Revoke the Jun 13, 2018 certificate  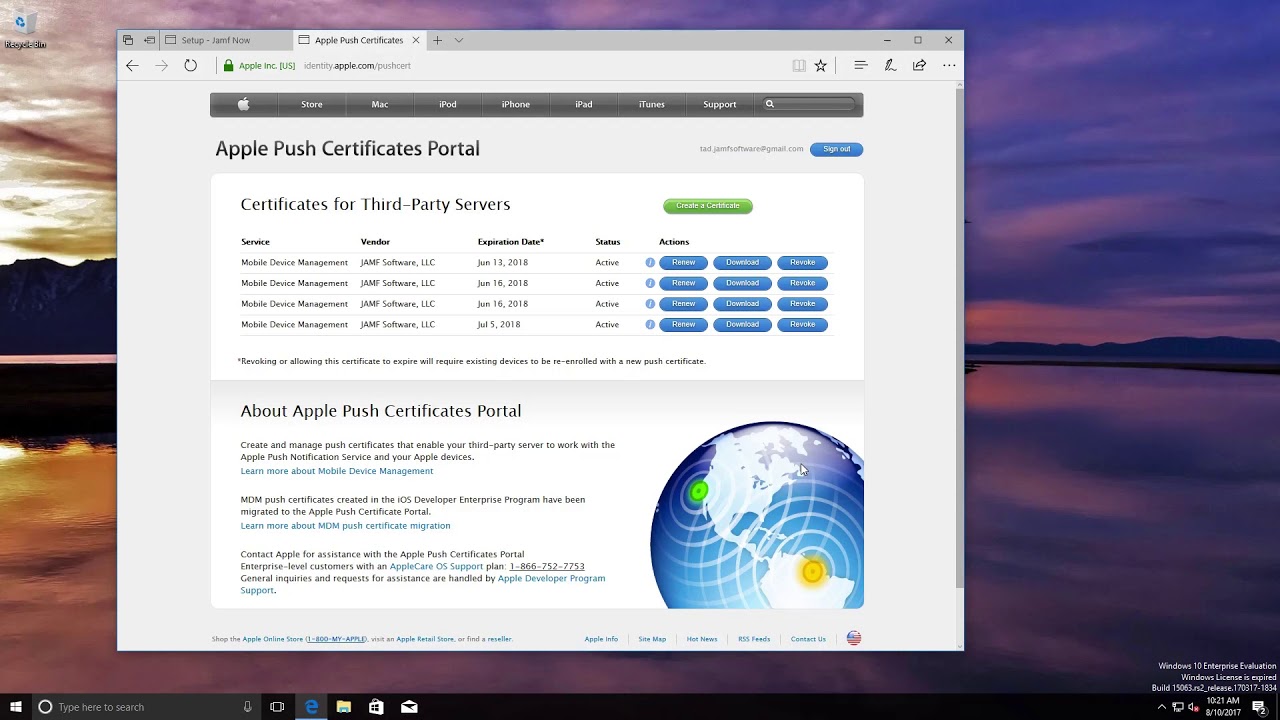coord(803,263)
